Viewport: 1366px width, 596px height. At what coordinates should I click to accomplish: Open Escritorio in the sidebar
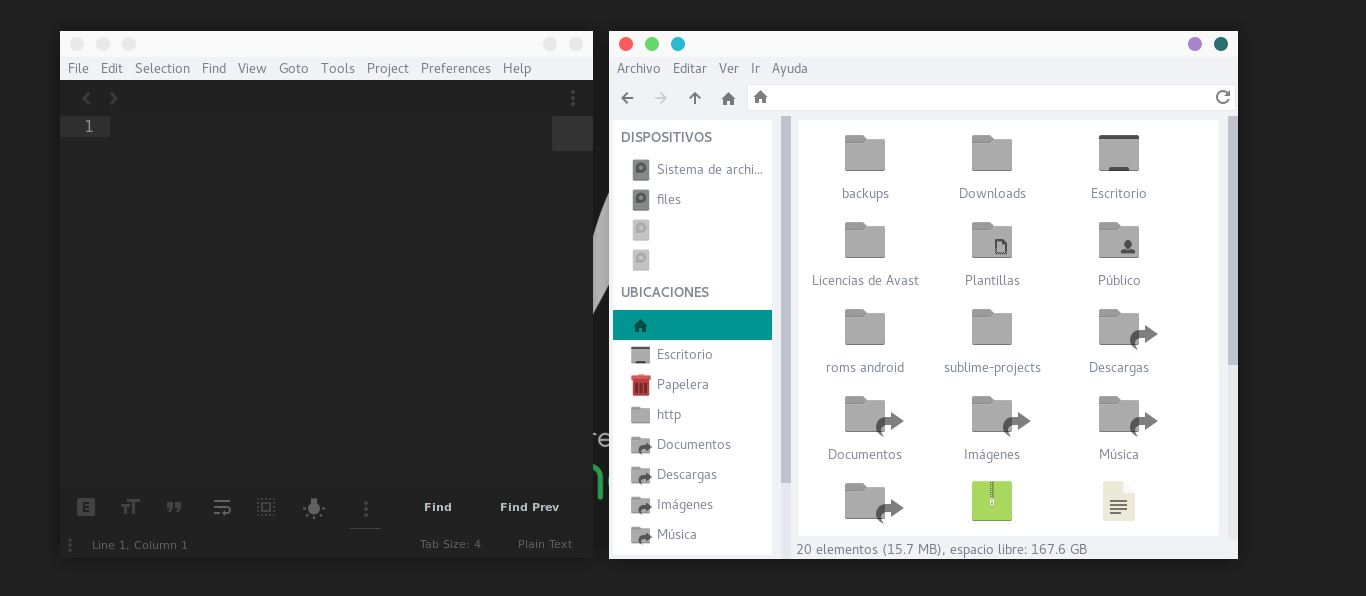pos(692,354)
